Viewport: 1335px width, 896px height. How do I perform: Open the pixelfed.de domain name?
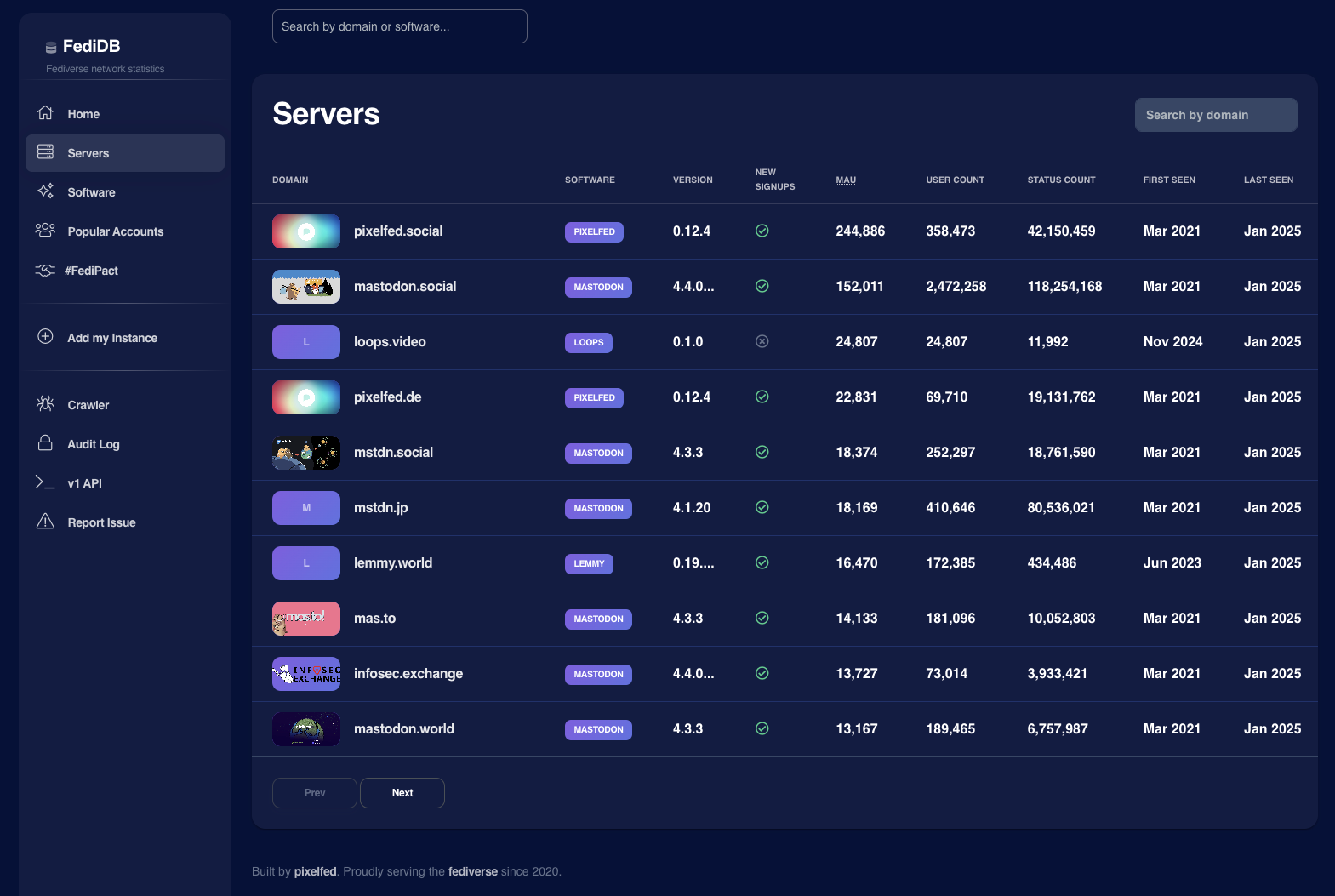tap(387, 397)
